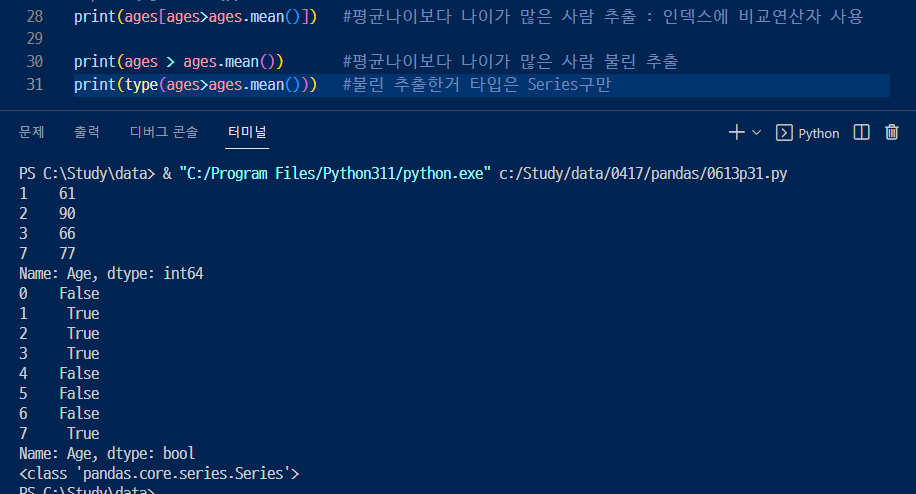Click terminal output row '1 61'
The image size is (916, 494).
47,193
